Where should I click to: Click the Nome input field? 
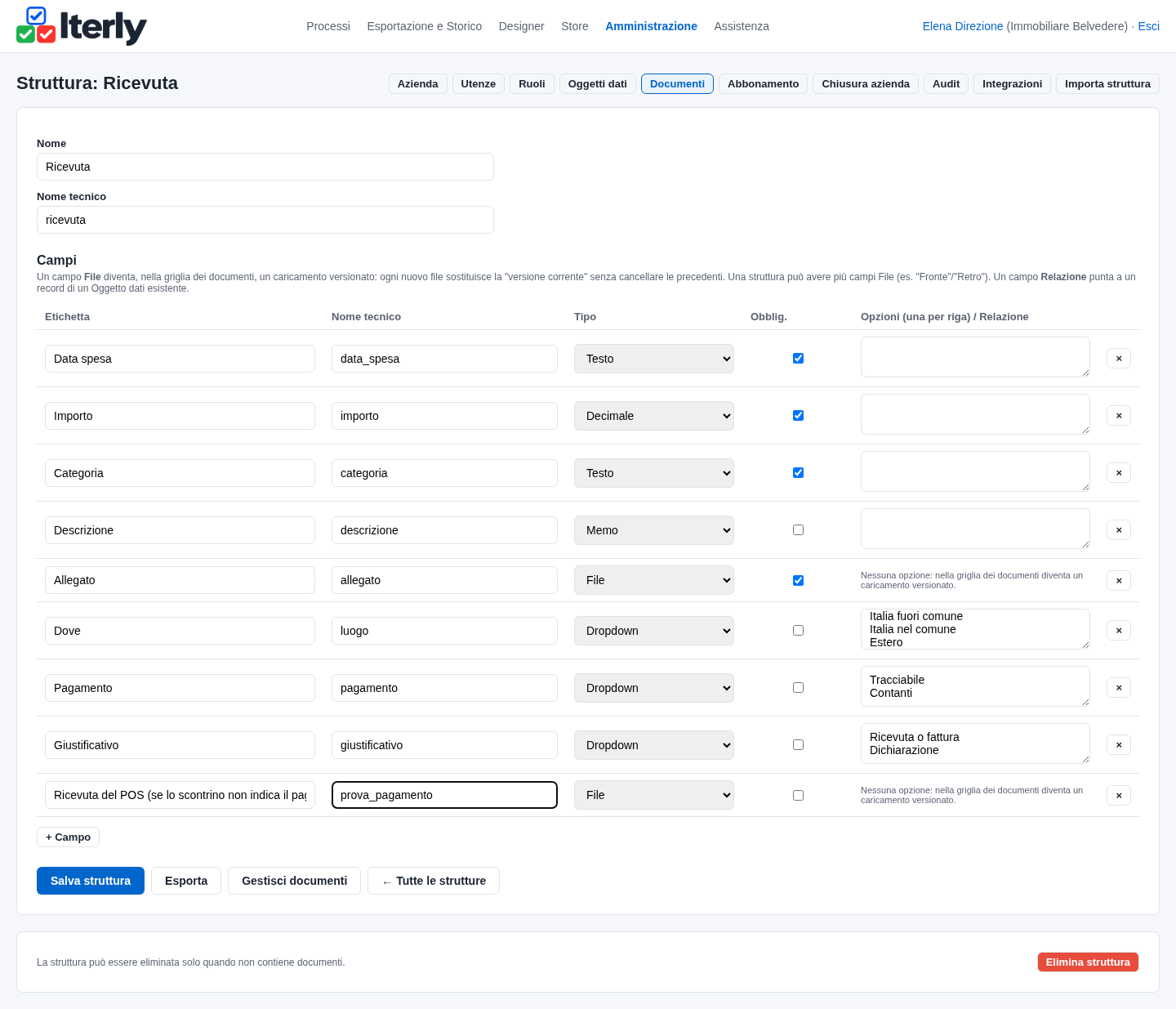coord(265,167)
